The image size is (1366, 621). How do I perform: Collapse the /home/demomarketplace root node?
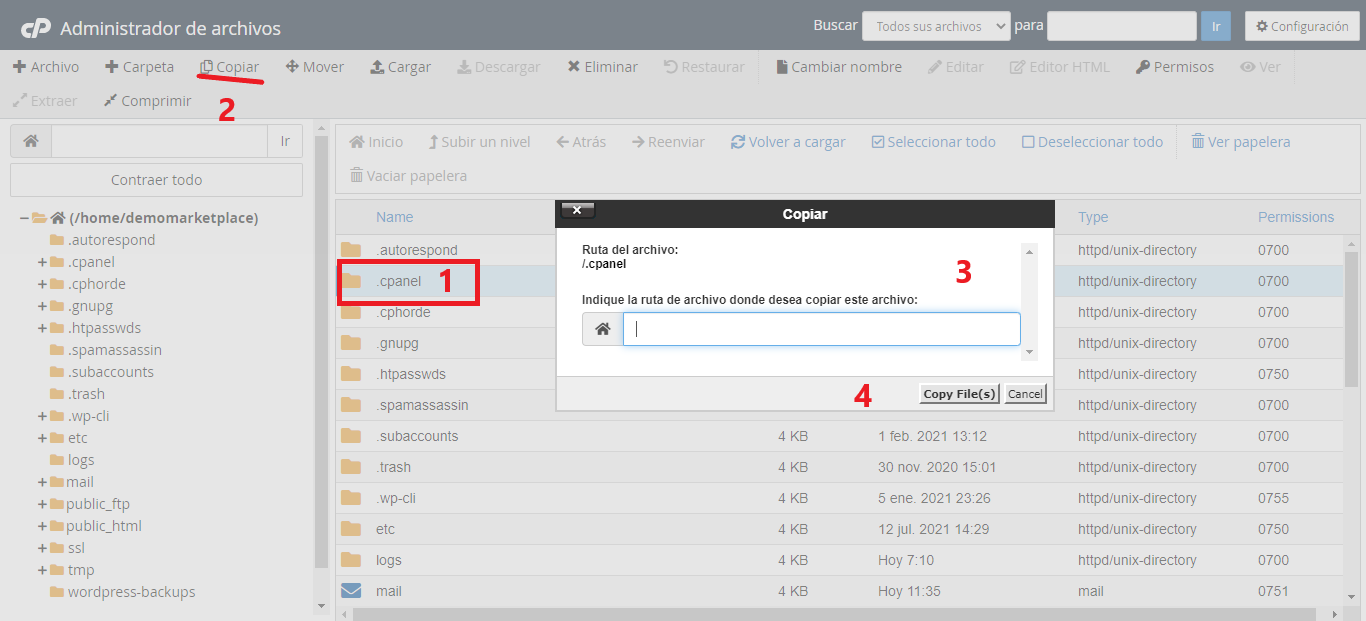point(24,218)
